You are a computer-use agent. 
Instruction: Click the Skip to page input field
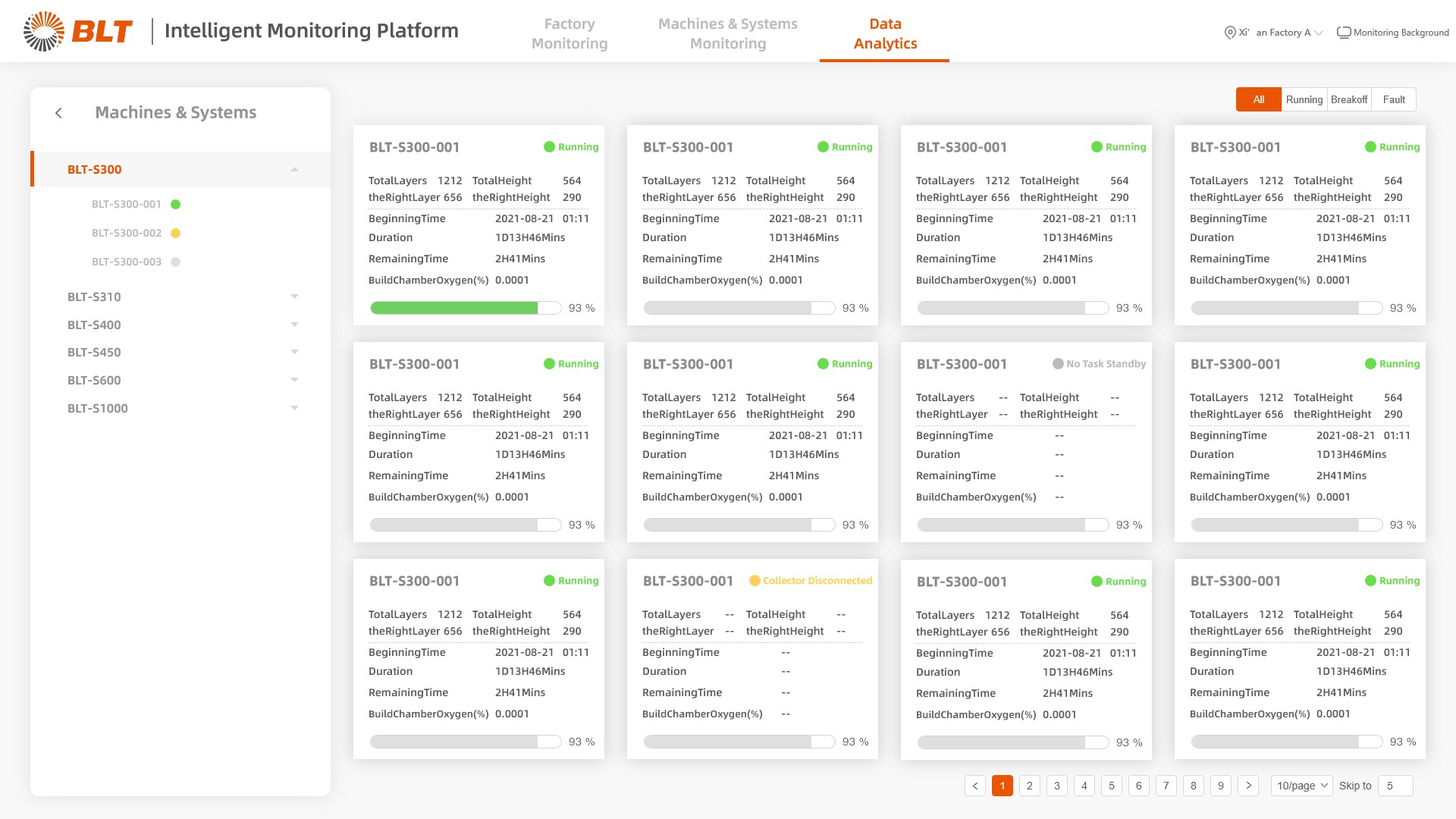1395,786
